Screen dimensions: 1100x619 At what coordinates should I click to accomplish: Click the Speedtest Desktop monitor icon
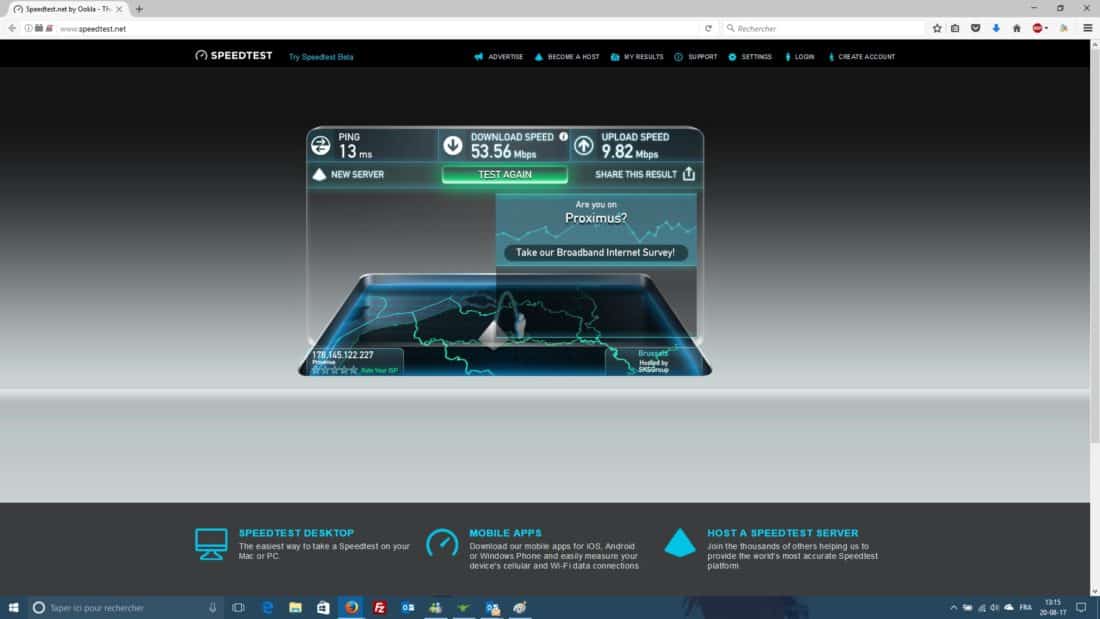[211, 544]
